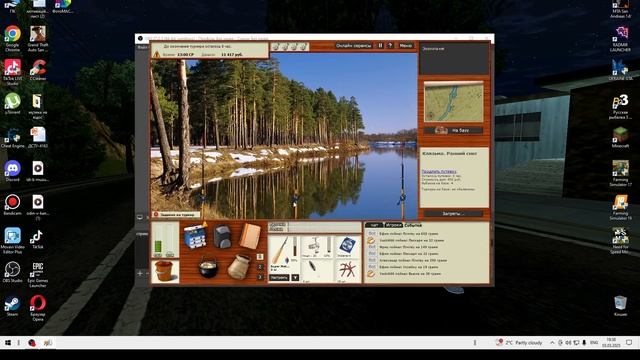Viewport: 640px width, 360px height.
Task: Open the blue tackle box
Action: (x=195, y=237)
